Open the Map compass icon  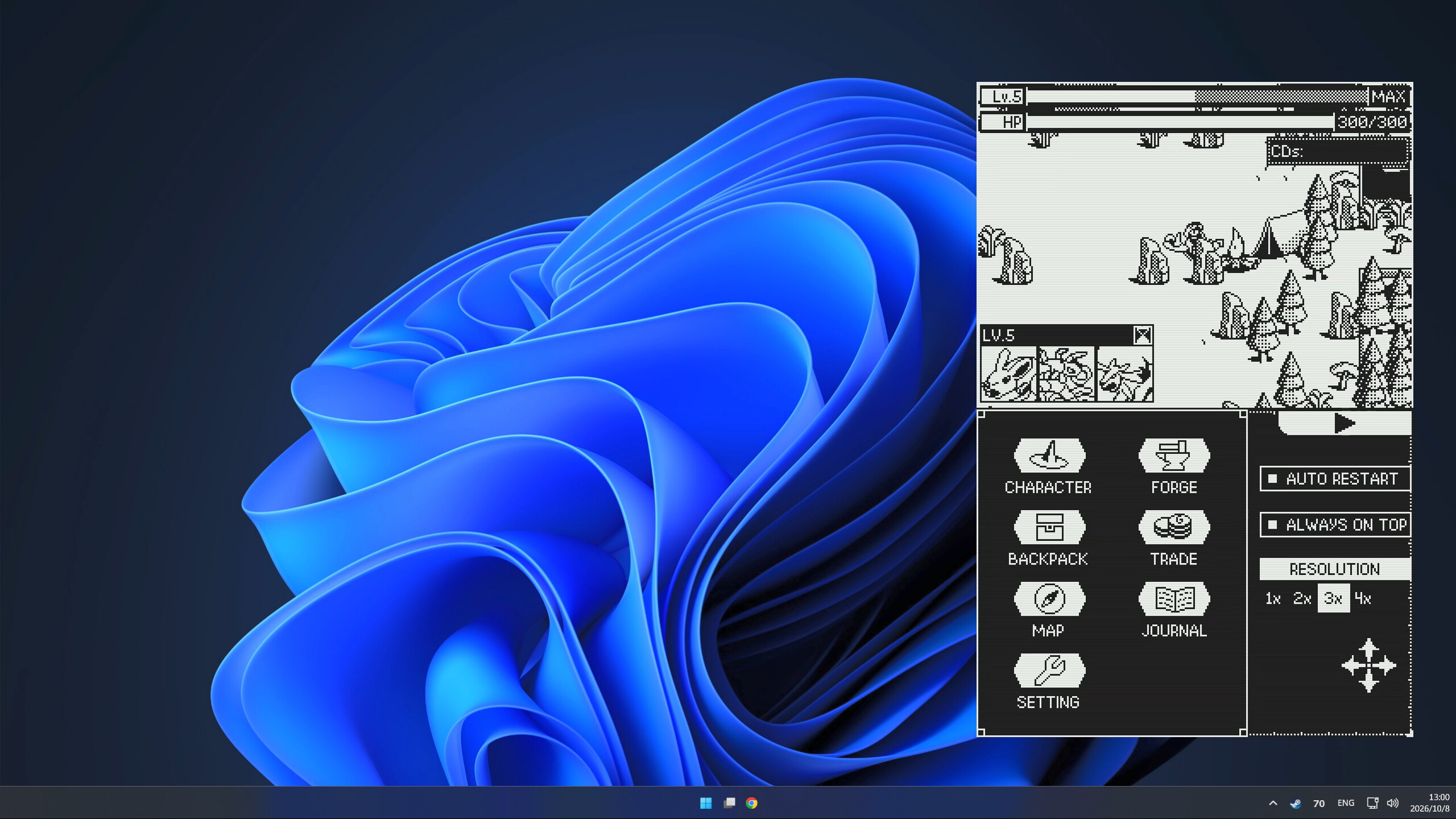click(x=1049, y=598)
